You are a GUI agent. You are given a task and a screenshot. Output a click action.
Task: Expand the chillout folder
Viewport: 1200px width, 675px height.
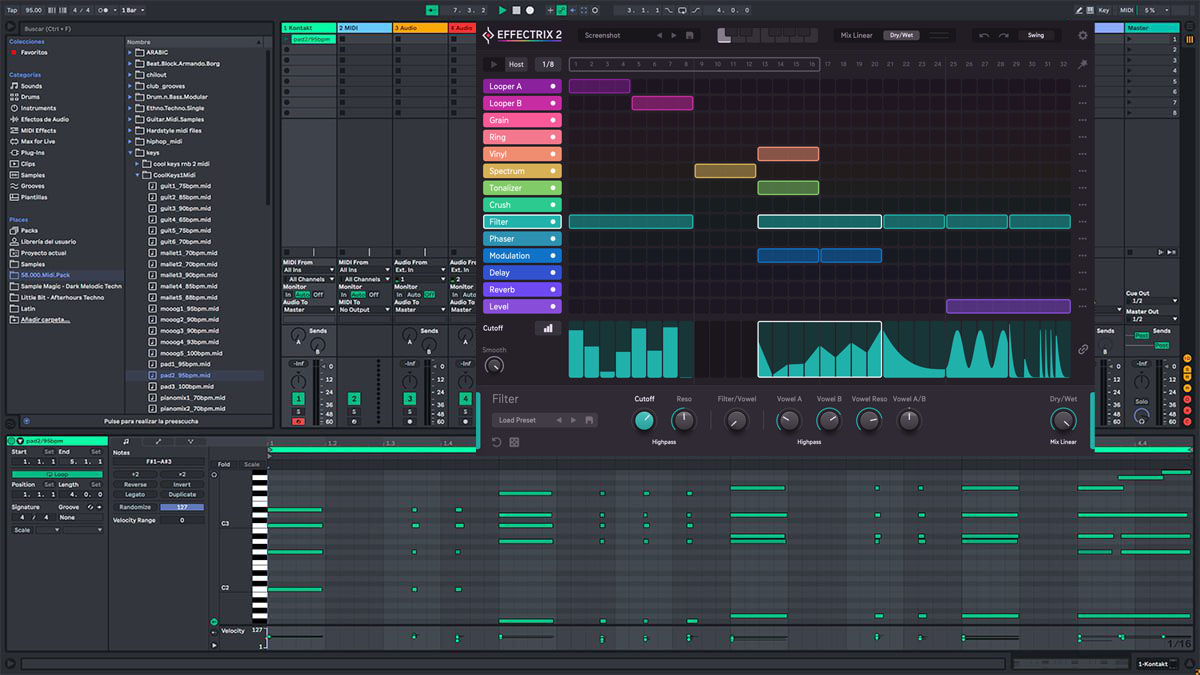130,75
